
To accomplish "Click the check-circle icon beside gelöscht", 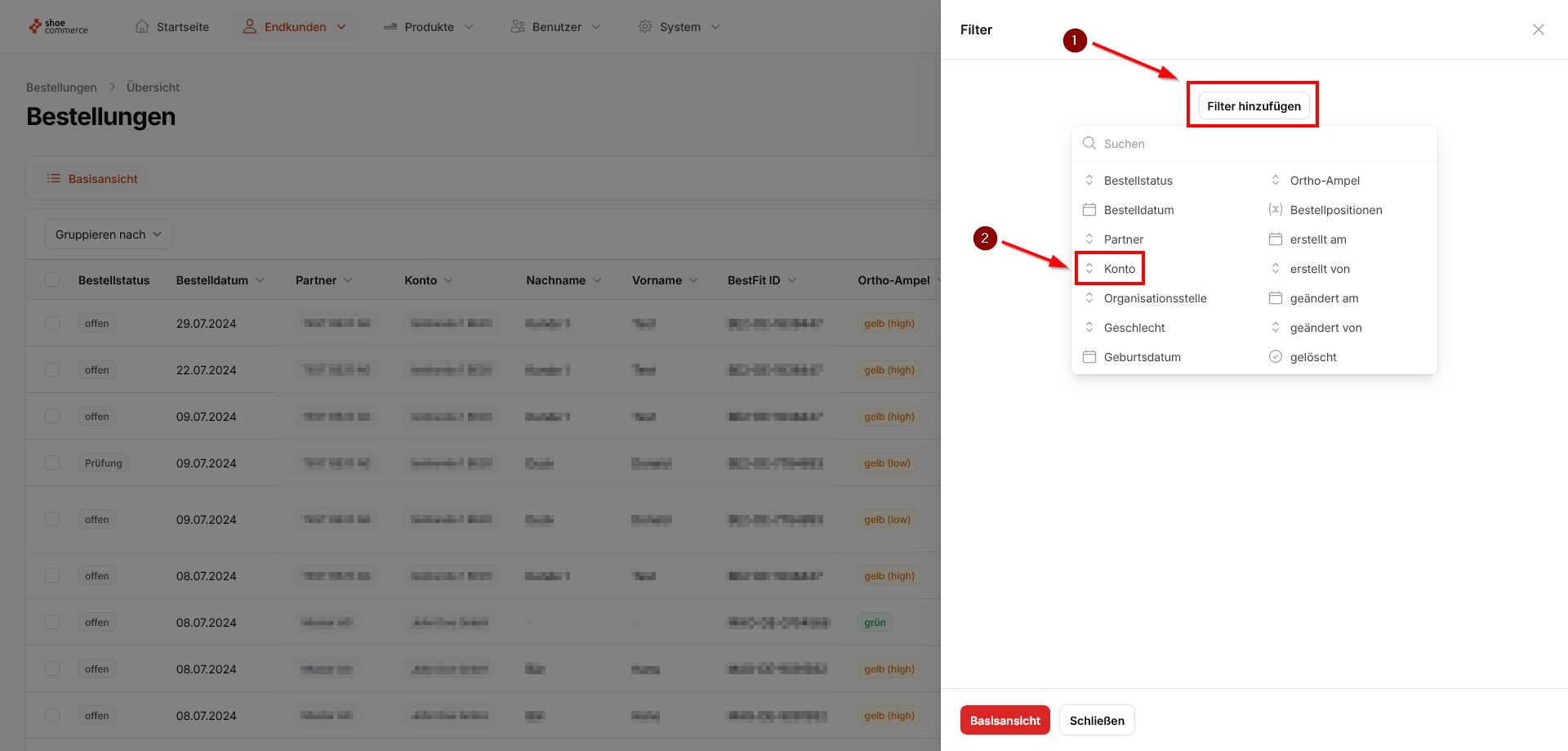I will [1276, 356].
